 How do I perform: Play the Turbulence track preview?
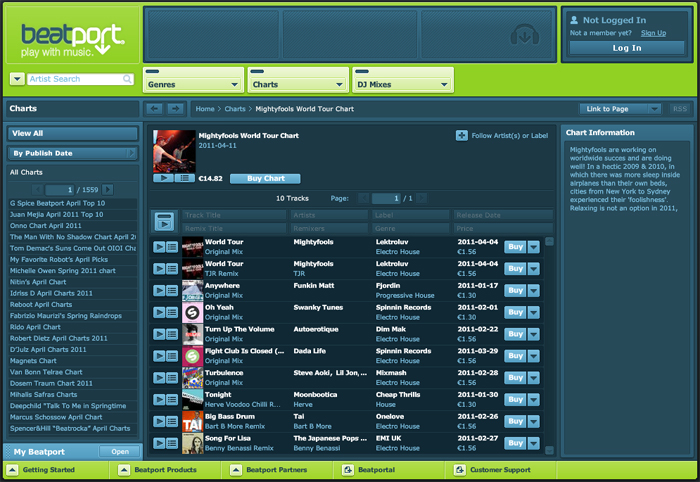click(x=159, y=378)
